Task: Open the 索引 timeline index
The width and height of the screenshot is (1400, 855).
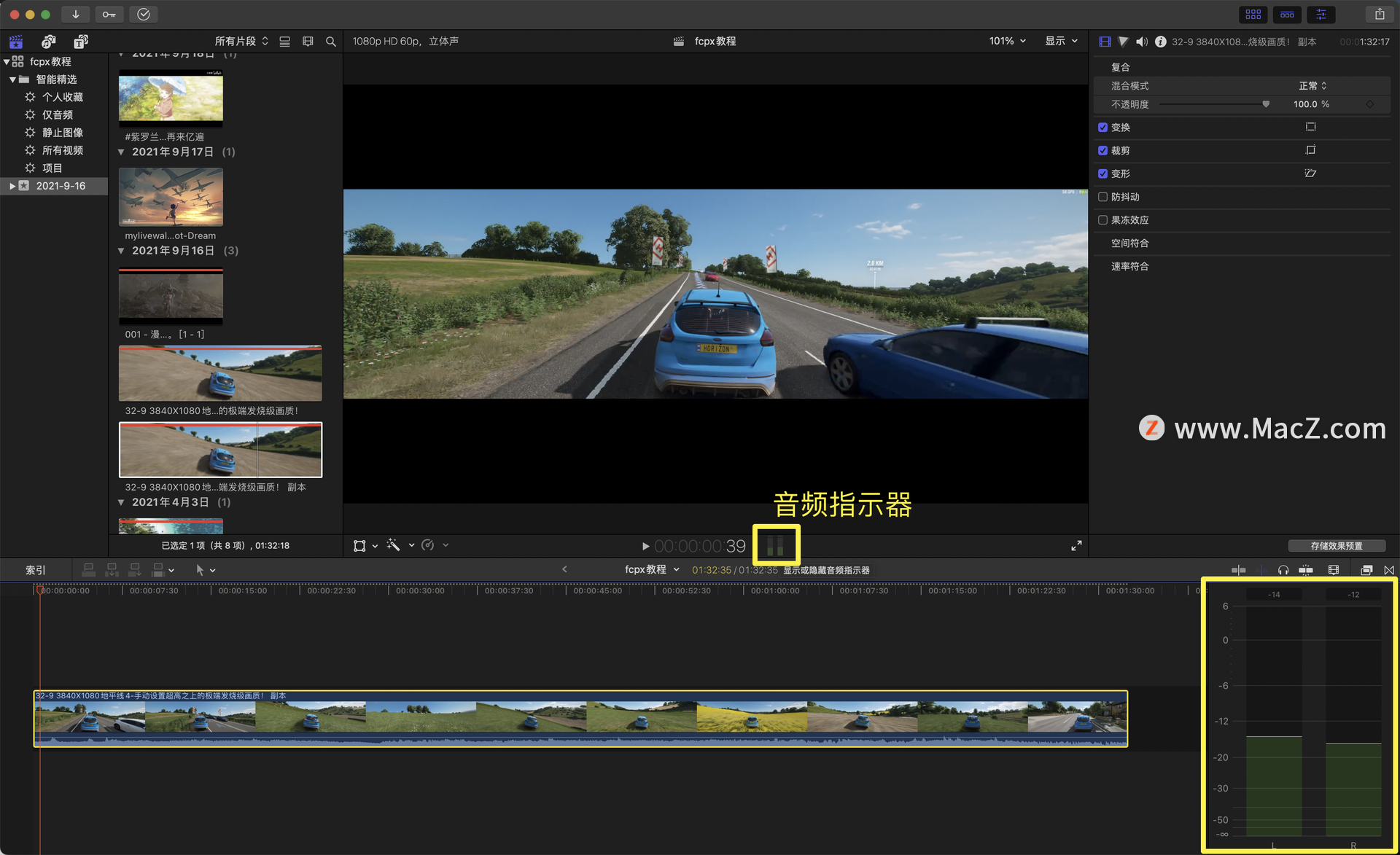Action: (x=36, y=570)
